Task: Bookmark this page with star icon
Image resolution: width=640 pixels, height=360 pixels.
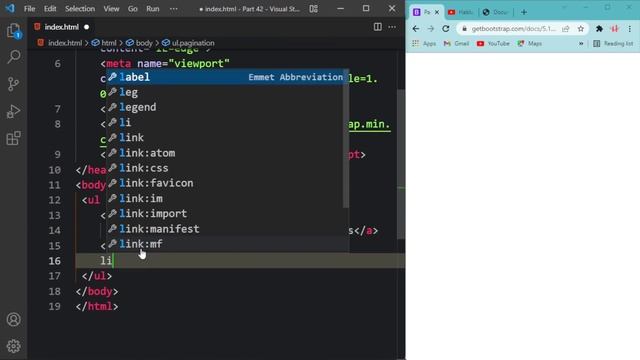Action: click(581, 29)
